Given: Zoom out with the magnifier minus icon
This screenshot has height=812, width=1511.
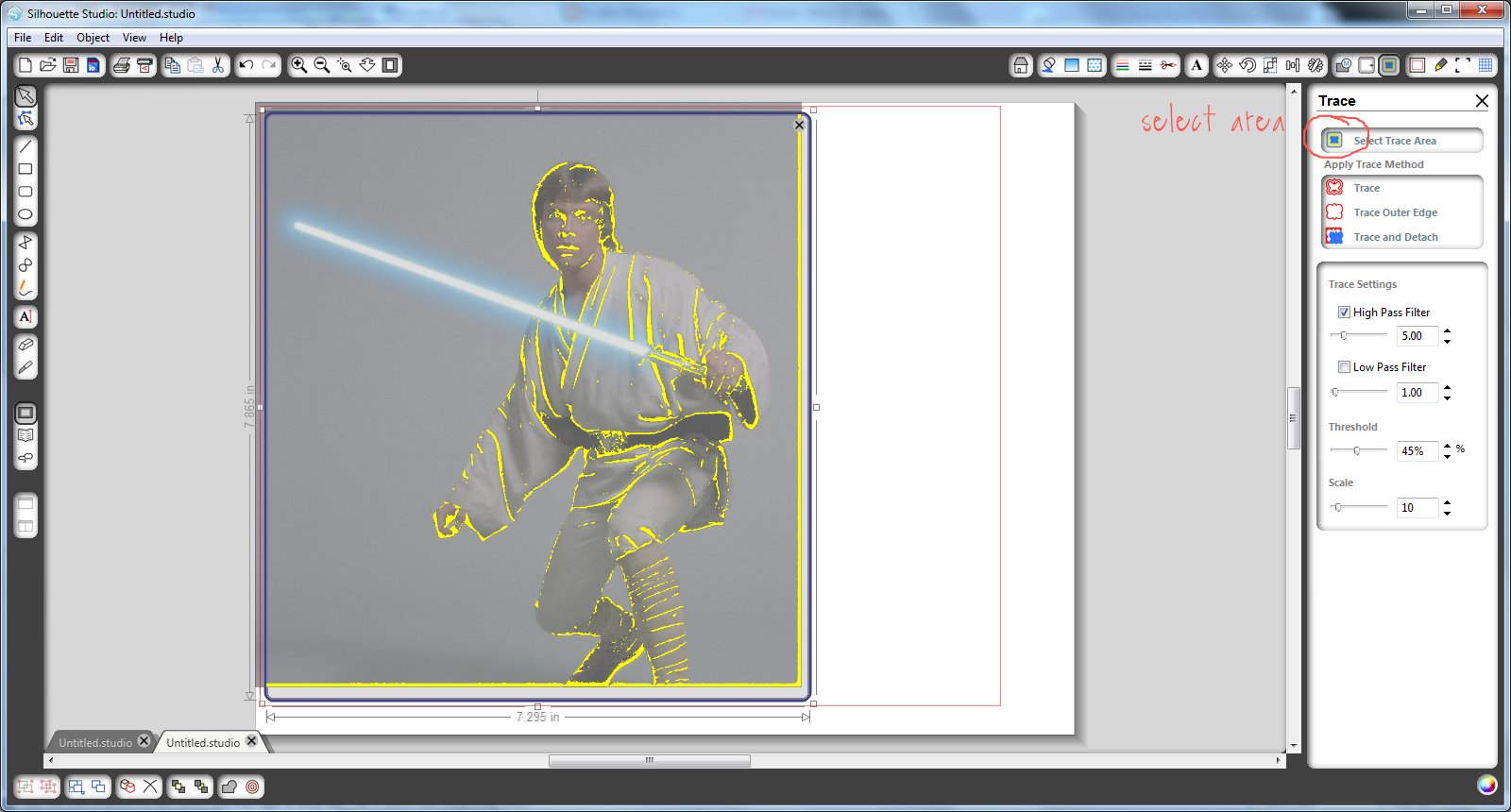Looking at the screenshot, I should (x=322, y=65).
